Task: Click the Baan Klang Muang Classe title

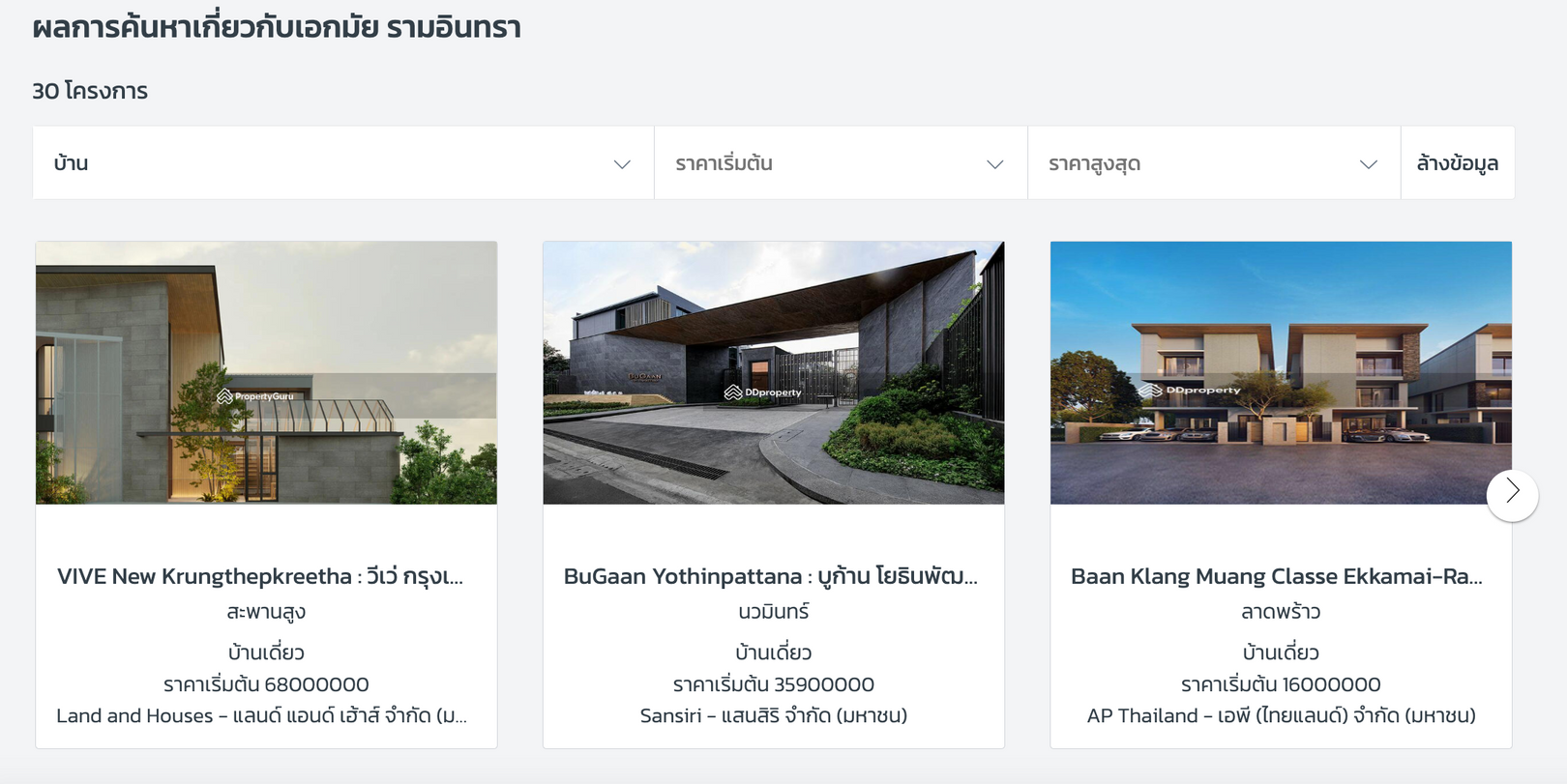Action: click(x=1277, y=576)
